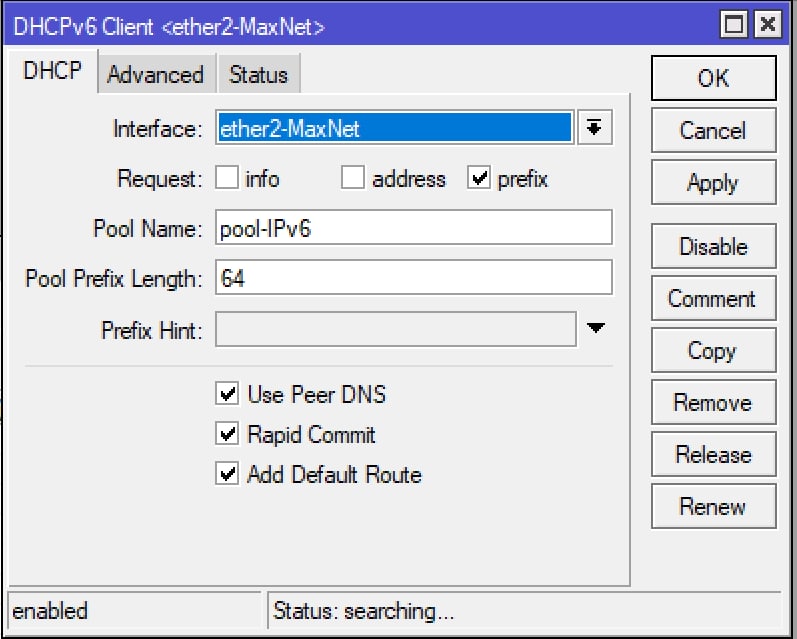Disable the DHCPv6 client

(x=714, y=246)
